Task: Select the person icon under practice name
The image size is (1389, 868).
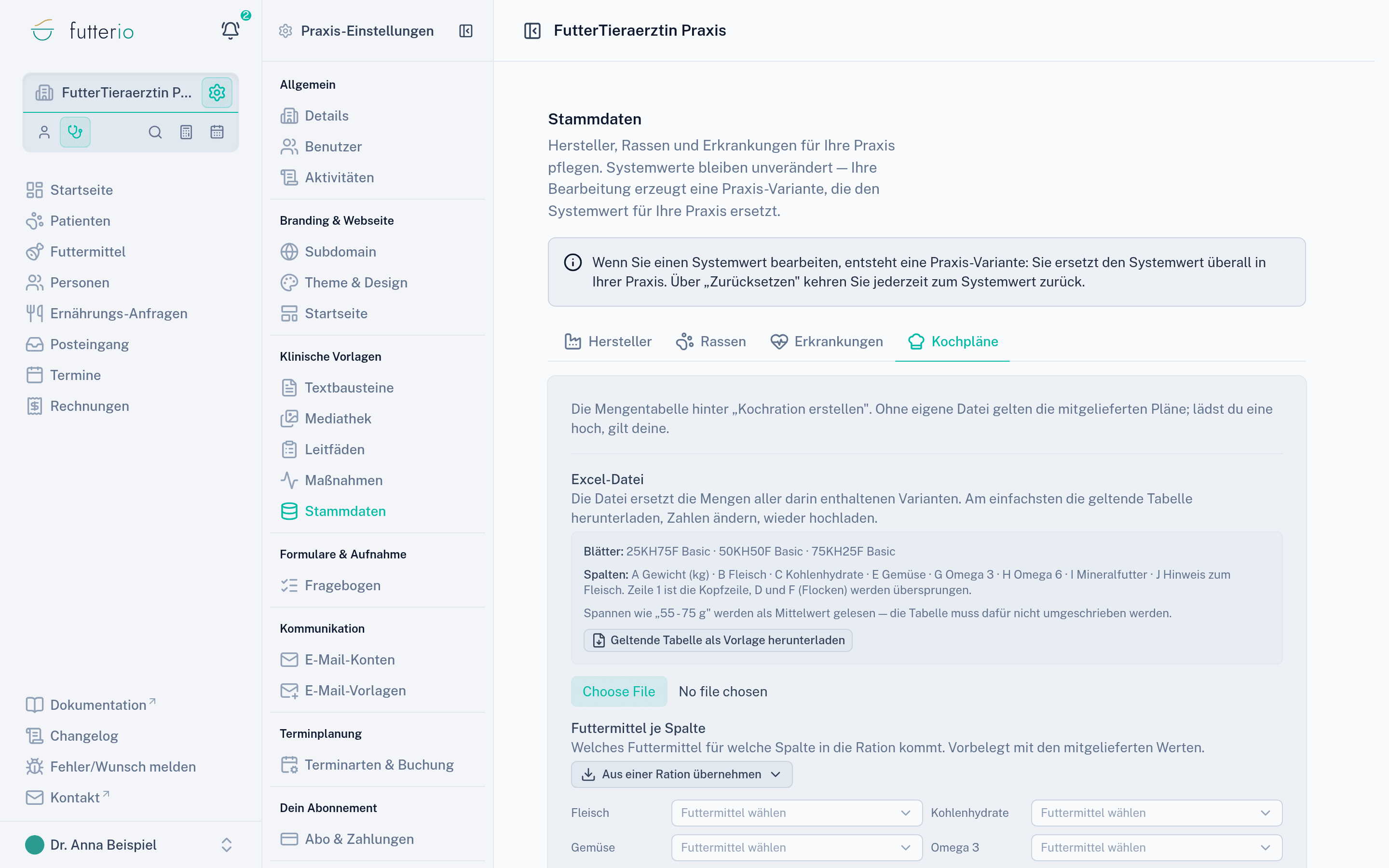Action: click(x=44, y=132)
